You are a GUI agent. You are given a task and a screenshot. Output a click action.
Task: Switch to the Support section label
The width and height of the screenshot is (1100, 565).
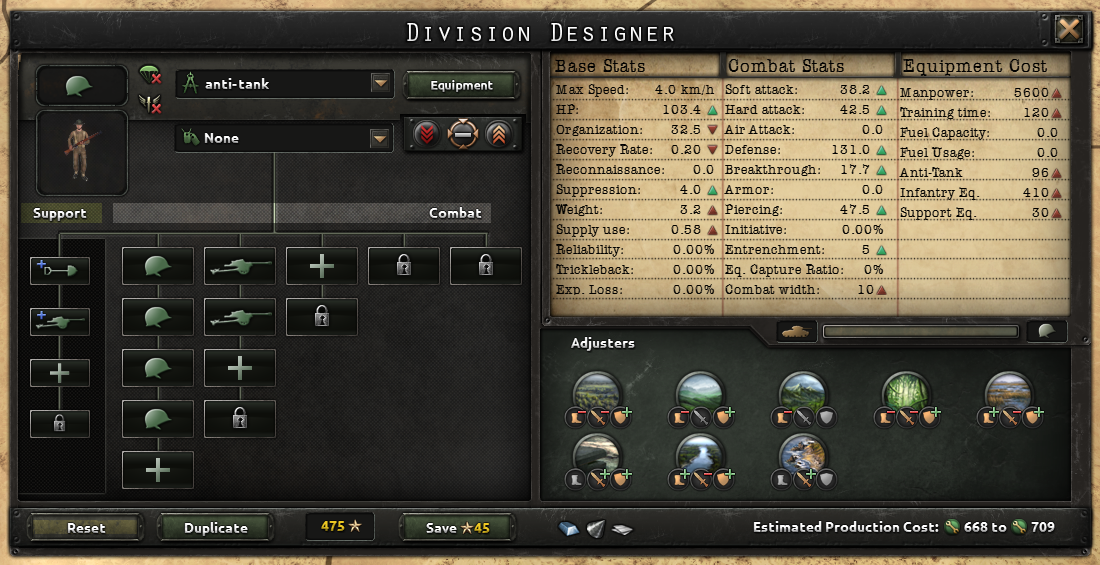point(60,213)
